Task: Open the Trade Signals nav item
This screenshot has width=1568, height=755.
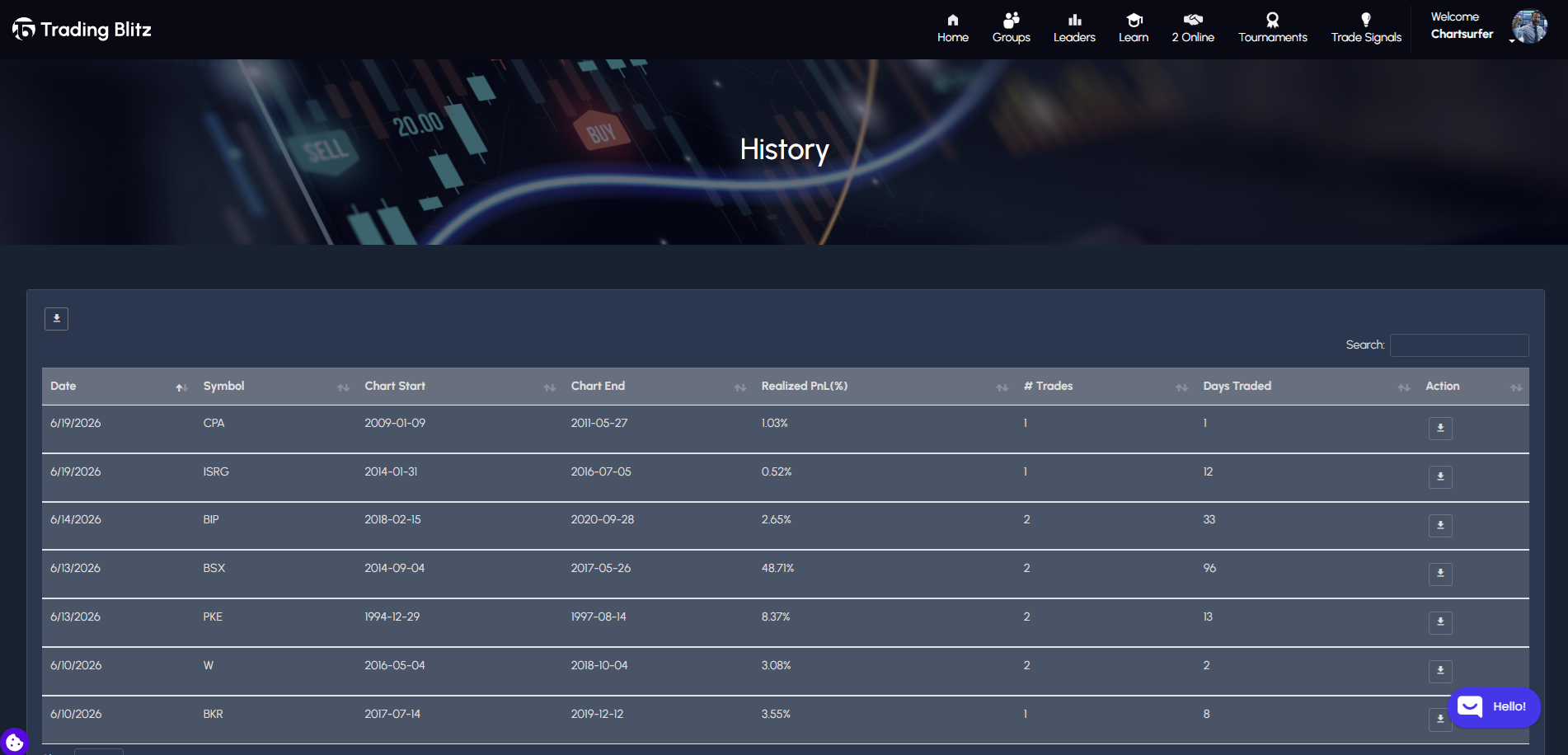Action: 1366,29
